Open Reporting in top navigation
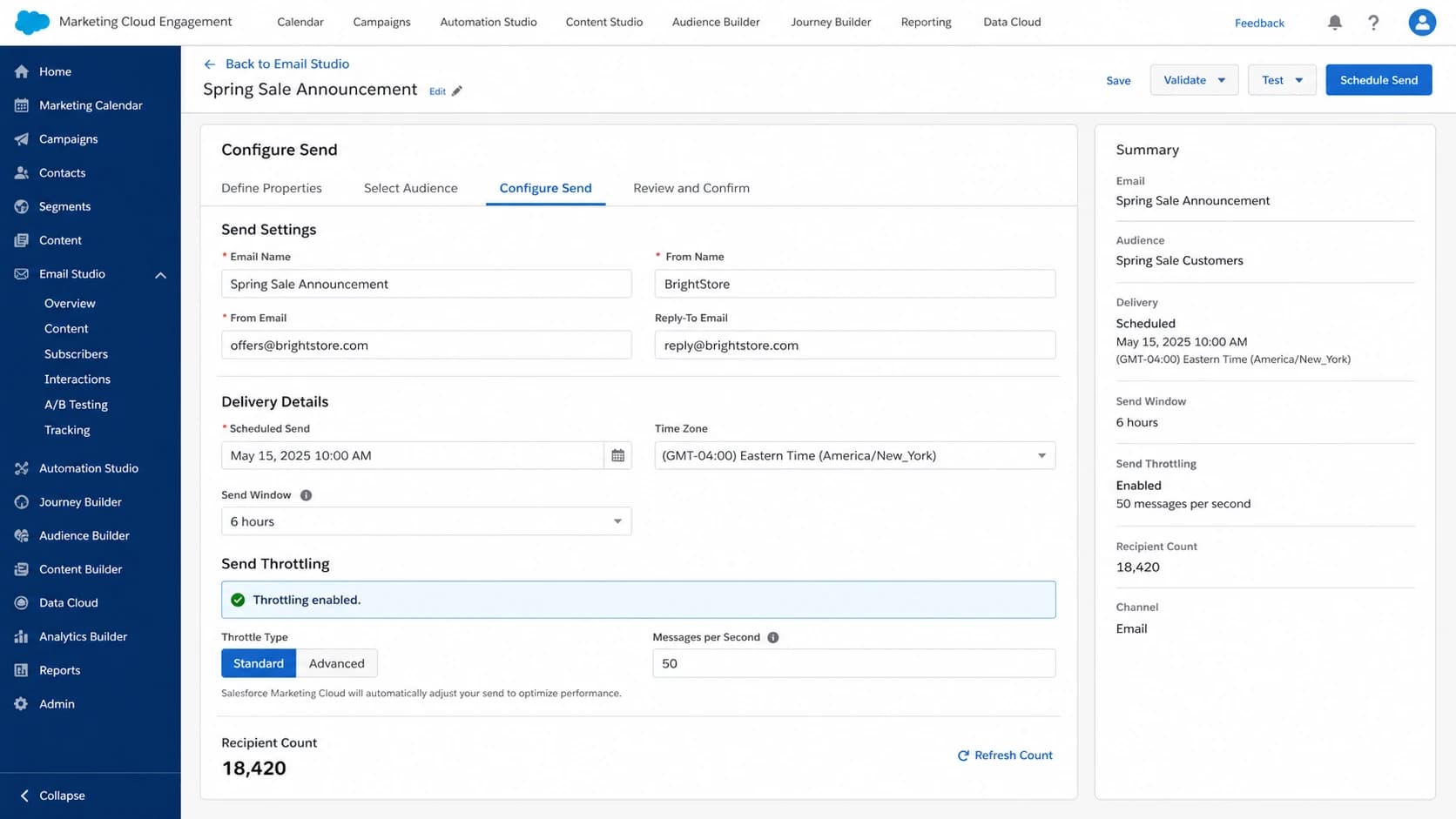 click(926, 22)
